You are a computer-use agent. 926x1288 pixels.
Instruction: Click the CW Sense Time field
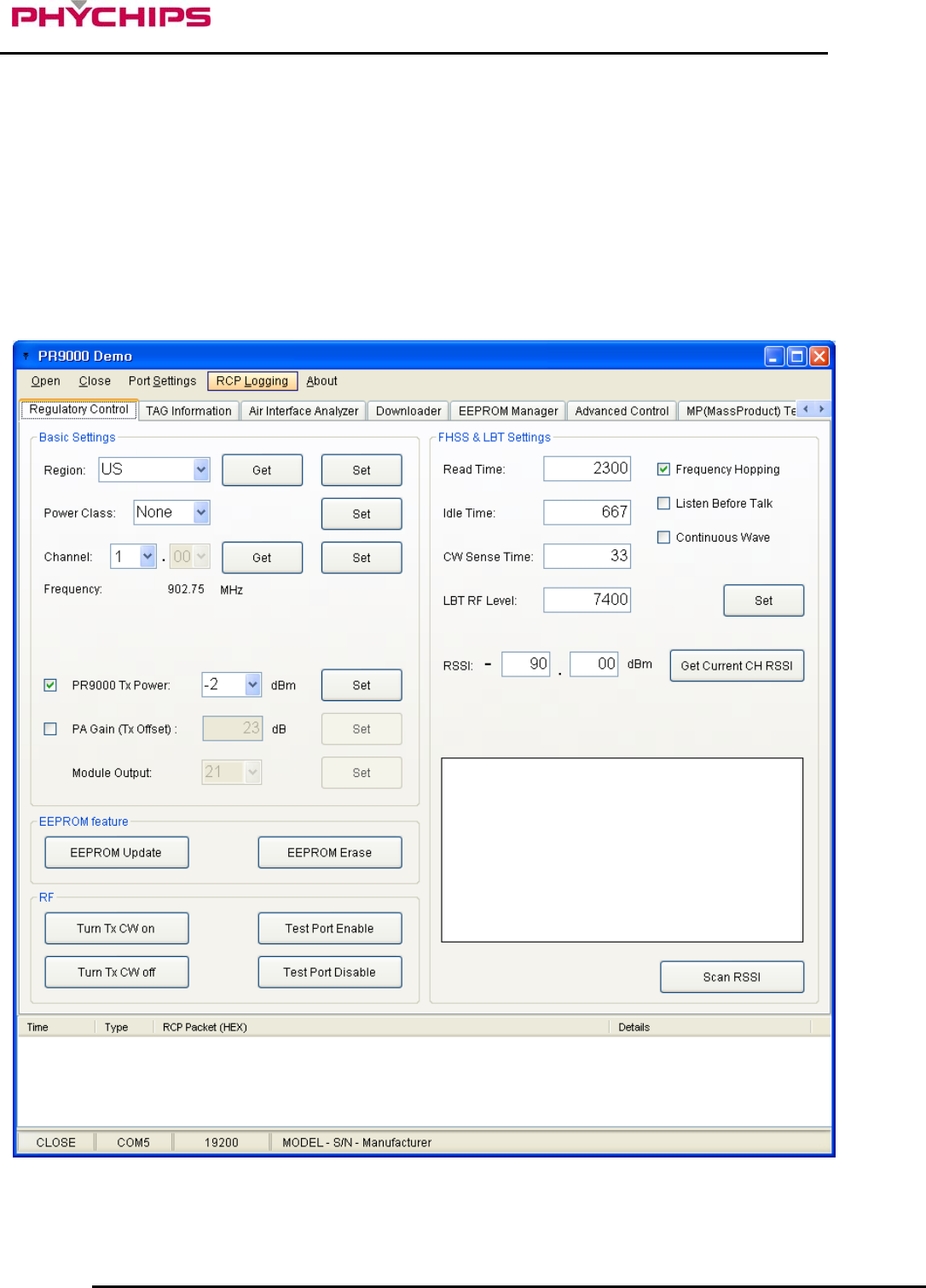(x=587, y=556)
